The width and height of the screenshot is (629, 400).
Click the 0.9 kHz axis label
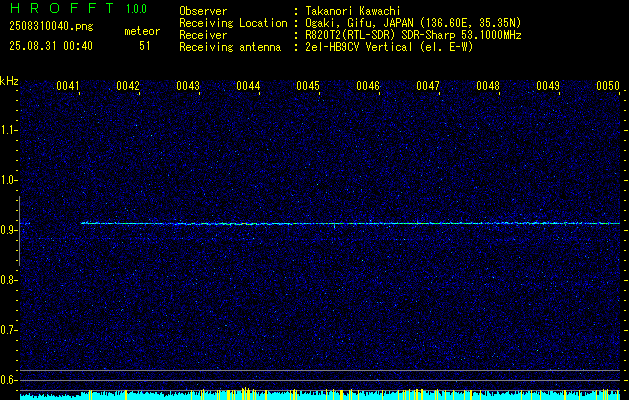click(8, 230)
